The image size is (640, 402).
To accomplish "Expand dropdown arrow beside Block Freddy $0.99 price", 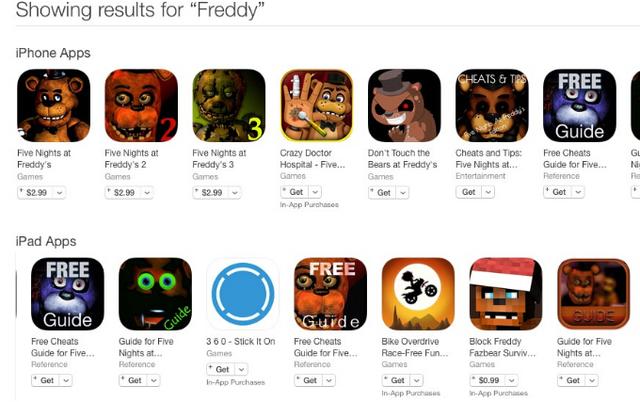I will pyautogui.click(x=512, y=380).
